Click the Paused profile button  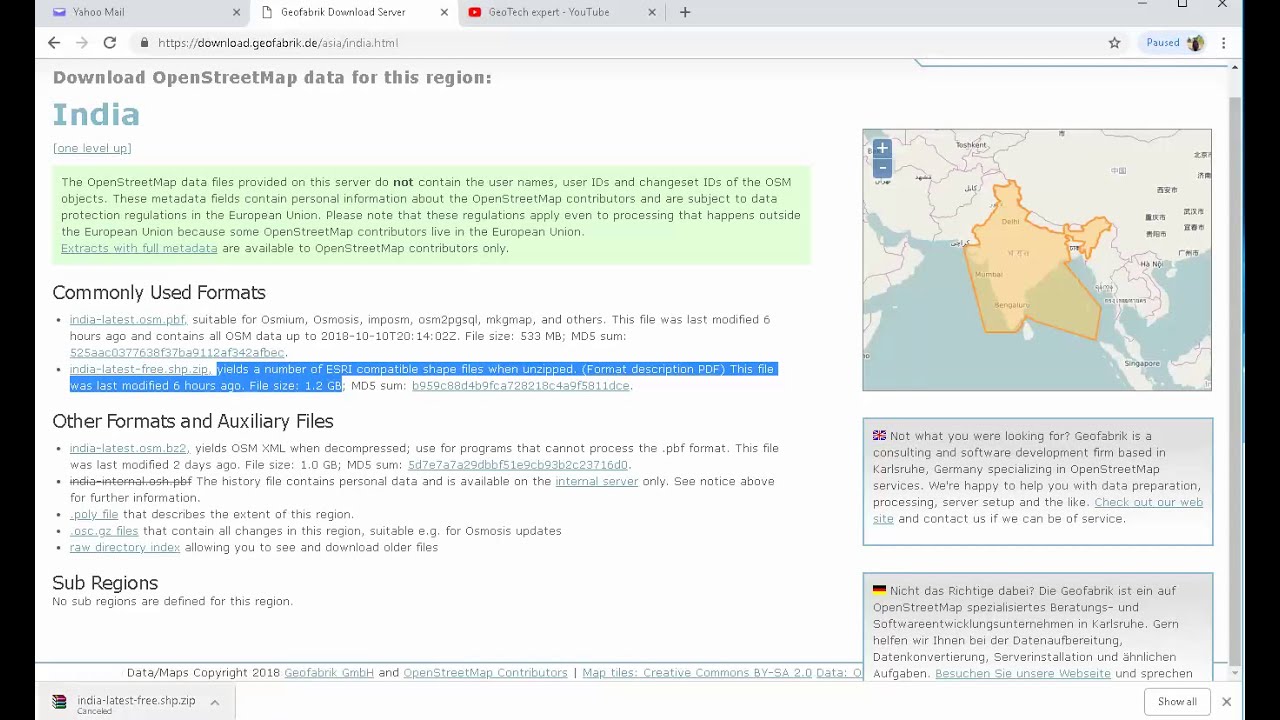click(1175, 43)
